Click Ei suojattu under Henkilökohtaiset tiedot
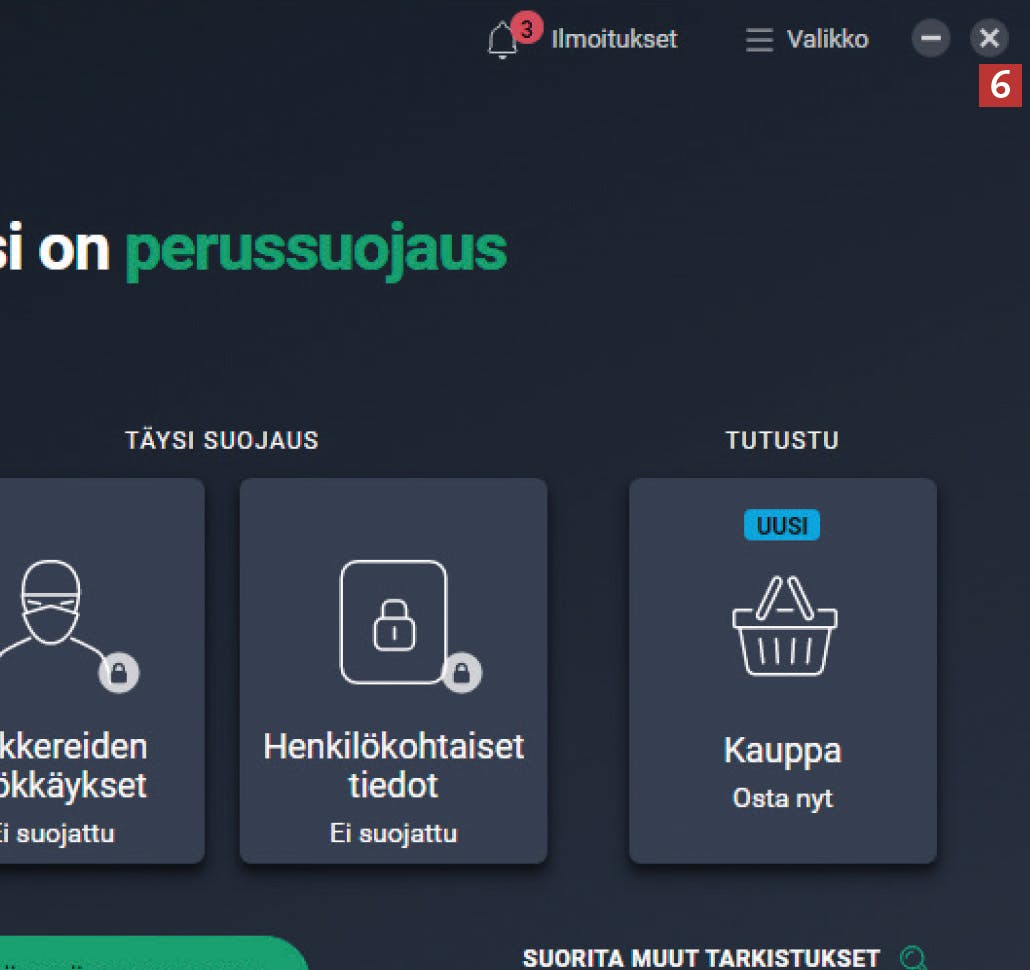The width and height of the screenshot is (1030, 970). [393, 833]
